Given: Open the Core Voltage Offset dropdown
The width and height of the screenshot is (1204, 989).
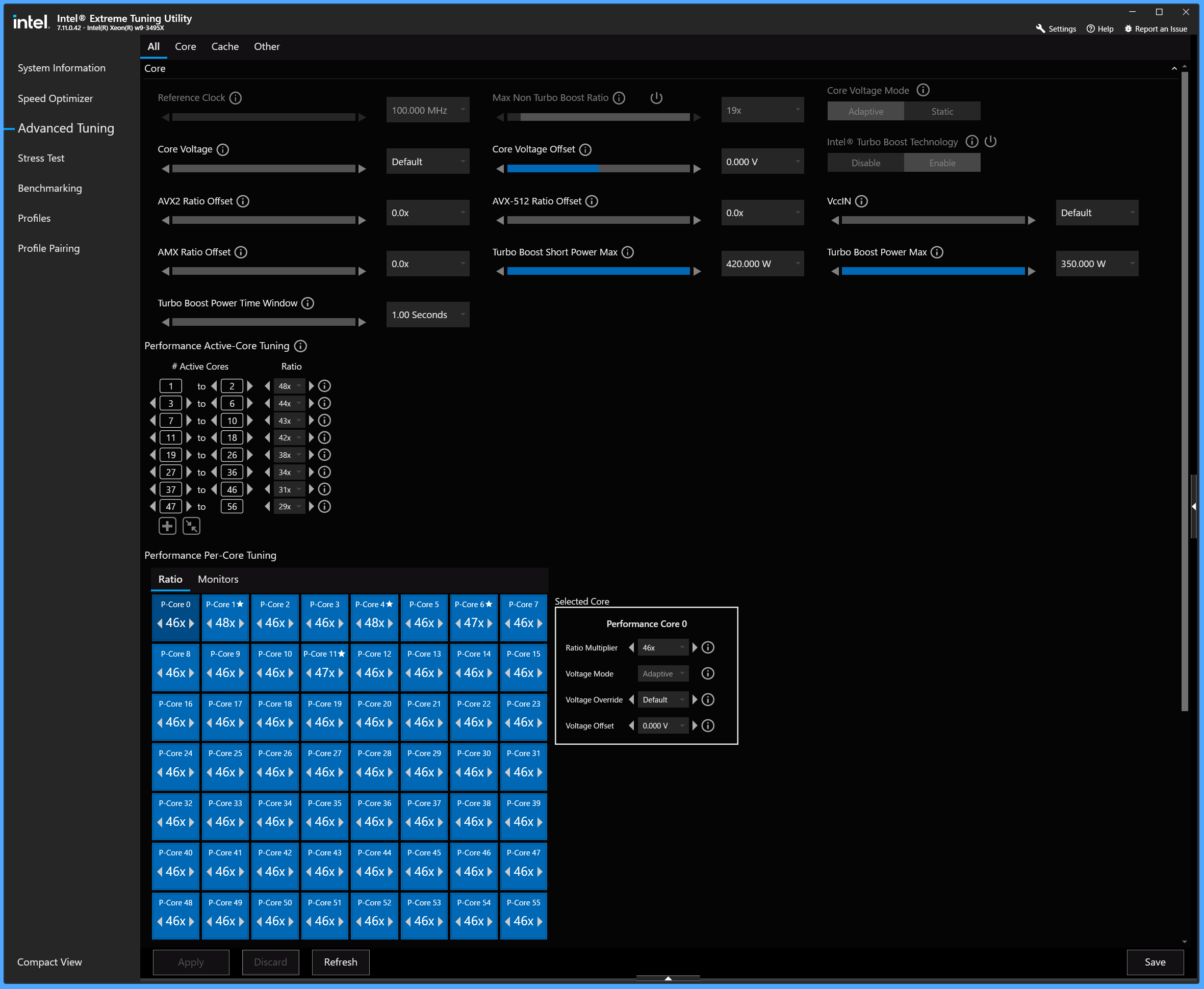Looking at the screenshot, I should tap(762, 162).
